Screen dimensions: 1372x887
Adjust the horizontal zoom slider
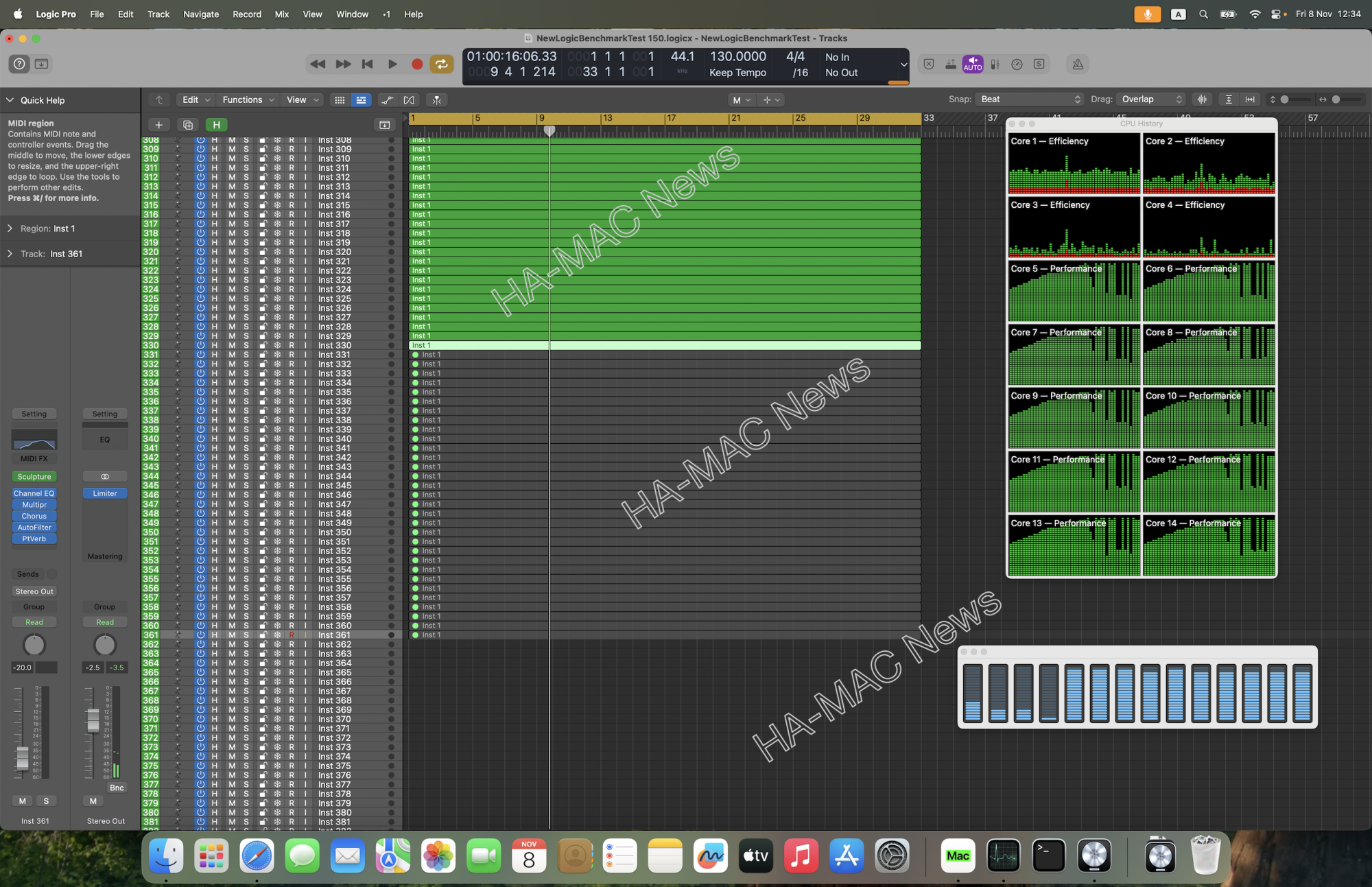click(x=1336, y=99)
